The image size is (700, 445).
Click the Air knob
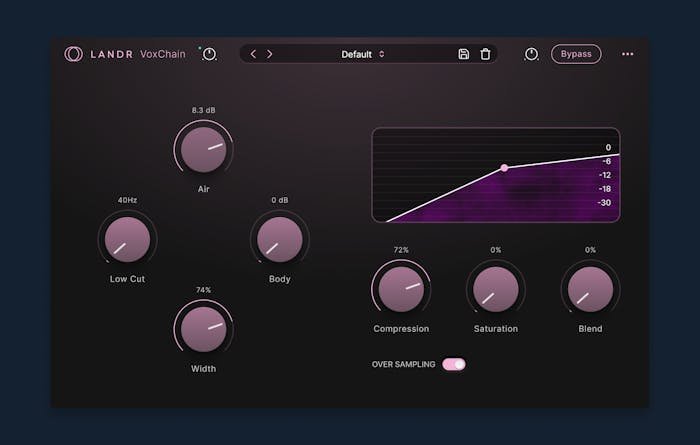pos(204,150)
